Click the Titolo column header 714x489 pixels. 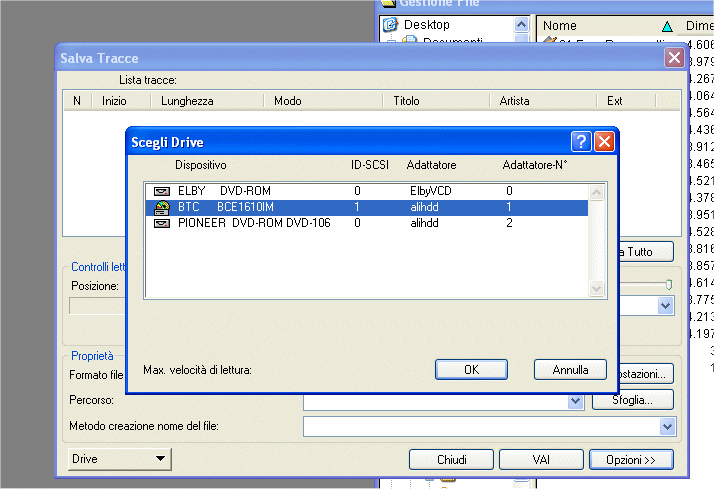[406, 101]
